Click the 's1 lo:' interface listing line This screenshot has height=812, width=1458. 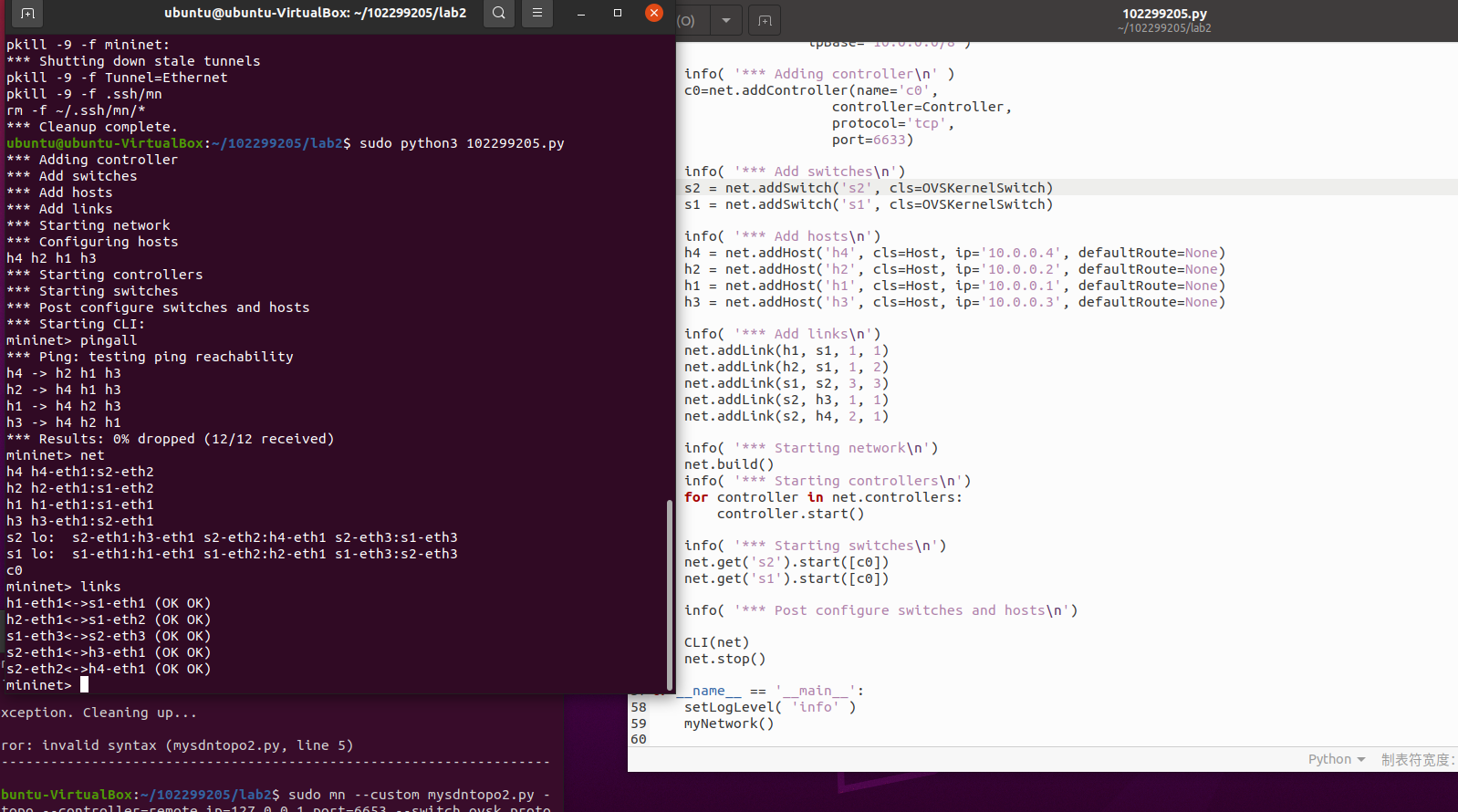[x=232, y=554]
